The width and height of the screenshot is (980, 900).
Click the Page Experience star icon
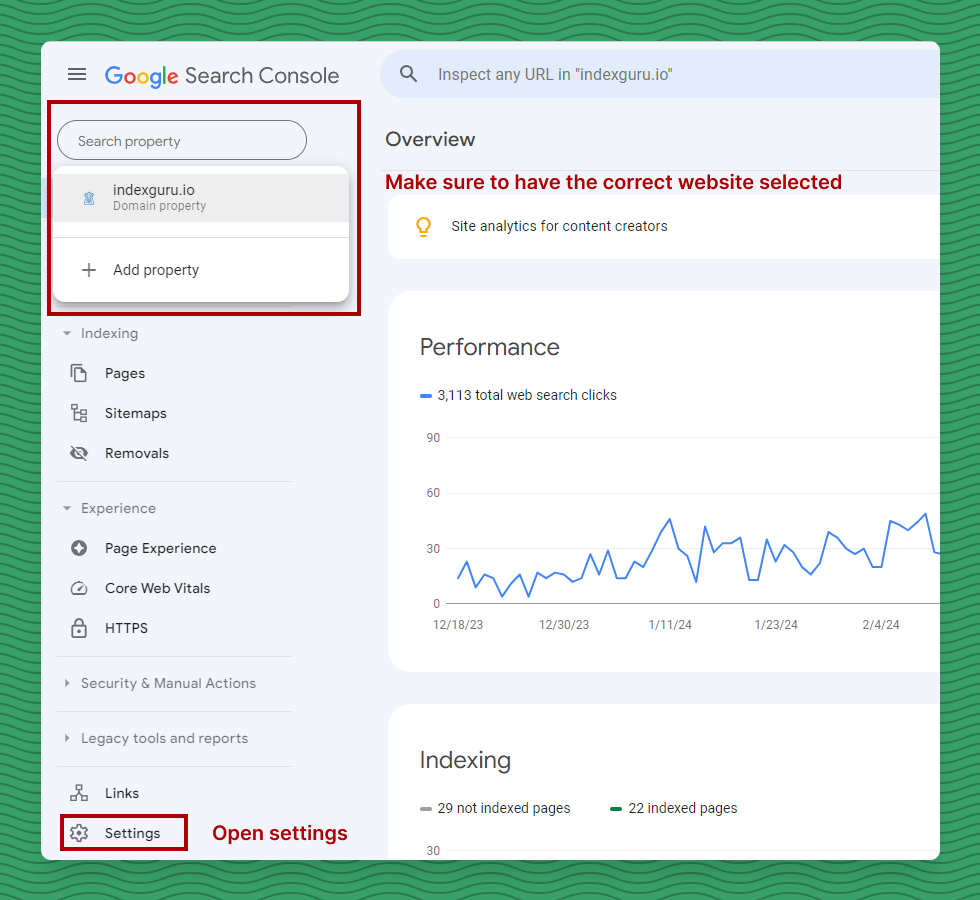tap(79, 548)
